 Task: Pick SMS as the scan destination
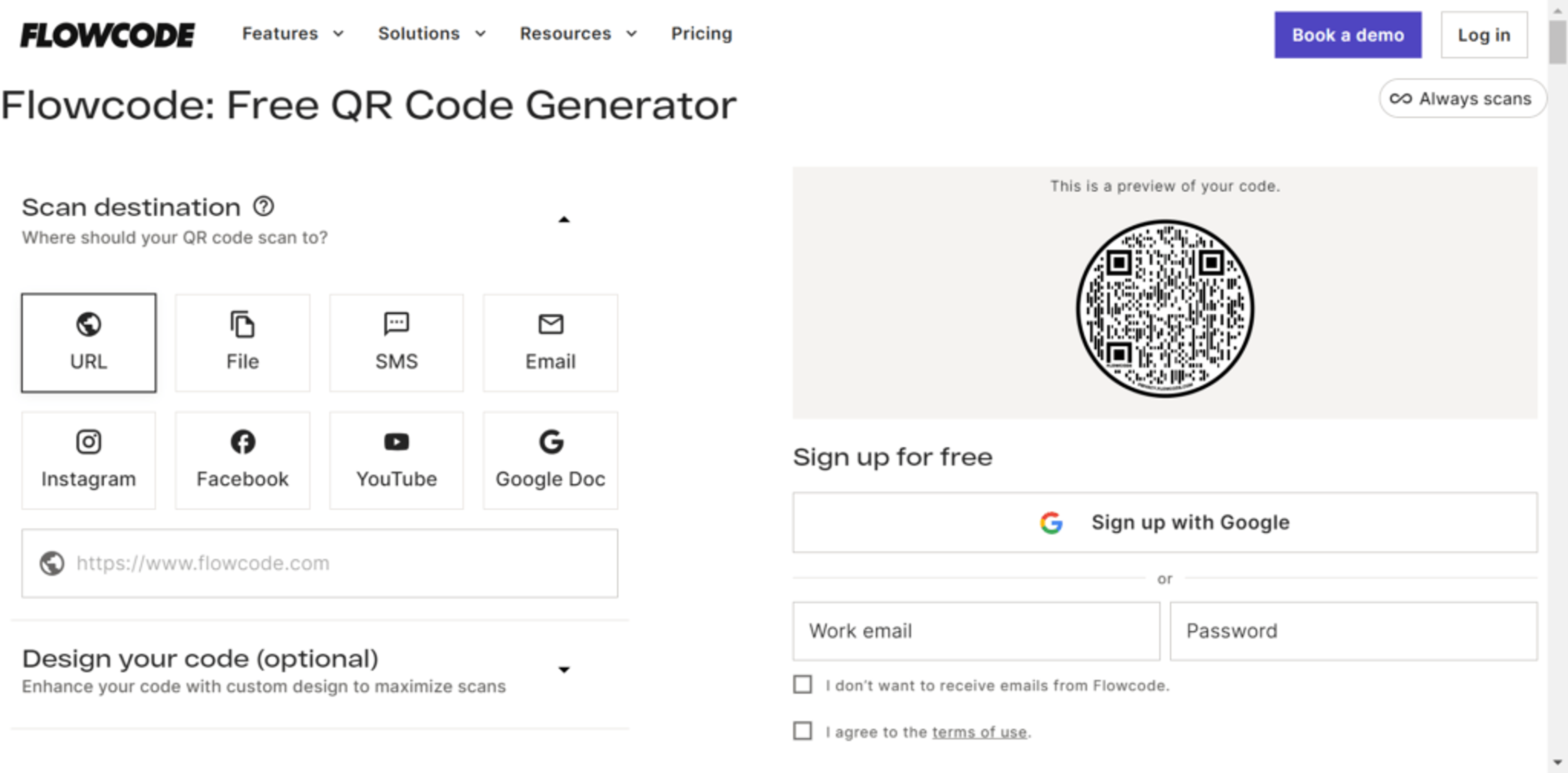pyautogui.click(x=396, y=342)
